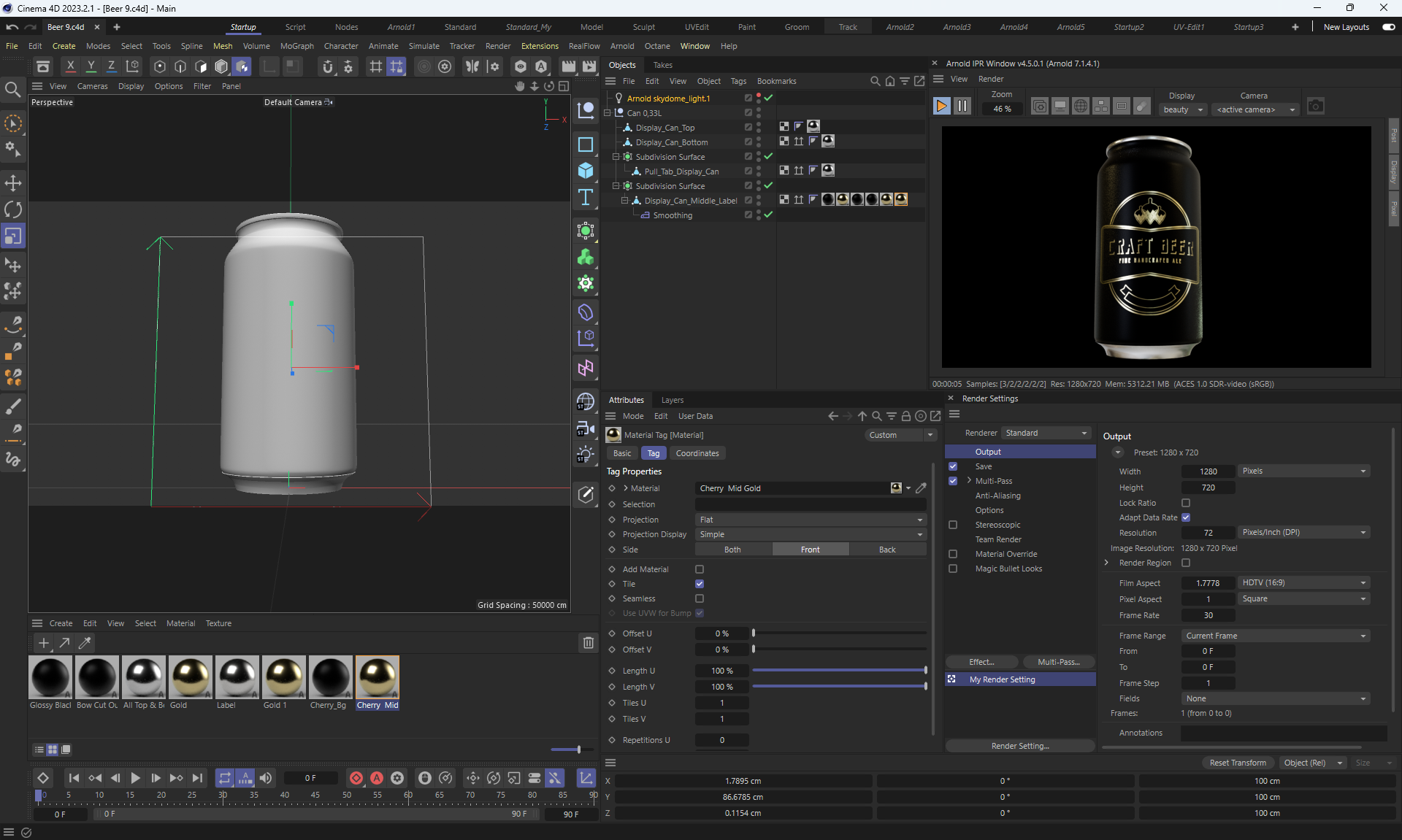Toggle the Lock Ratio checkbox
The width and height of the screenshot is (1402, 840).
tap(1186, 503)
